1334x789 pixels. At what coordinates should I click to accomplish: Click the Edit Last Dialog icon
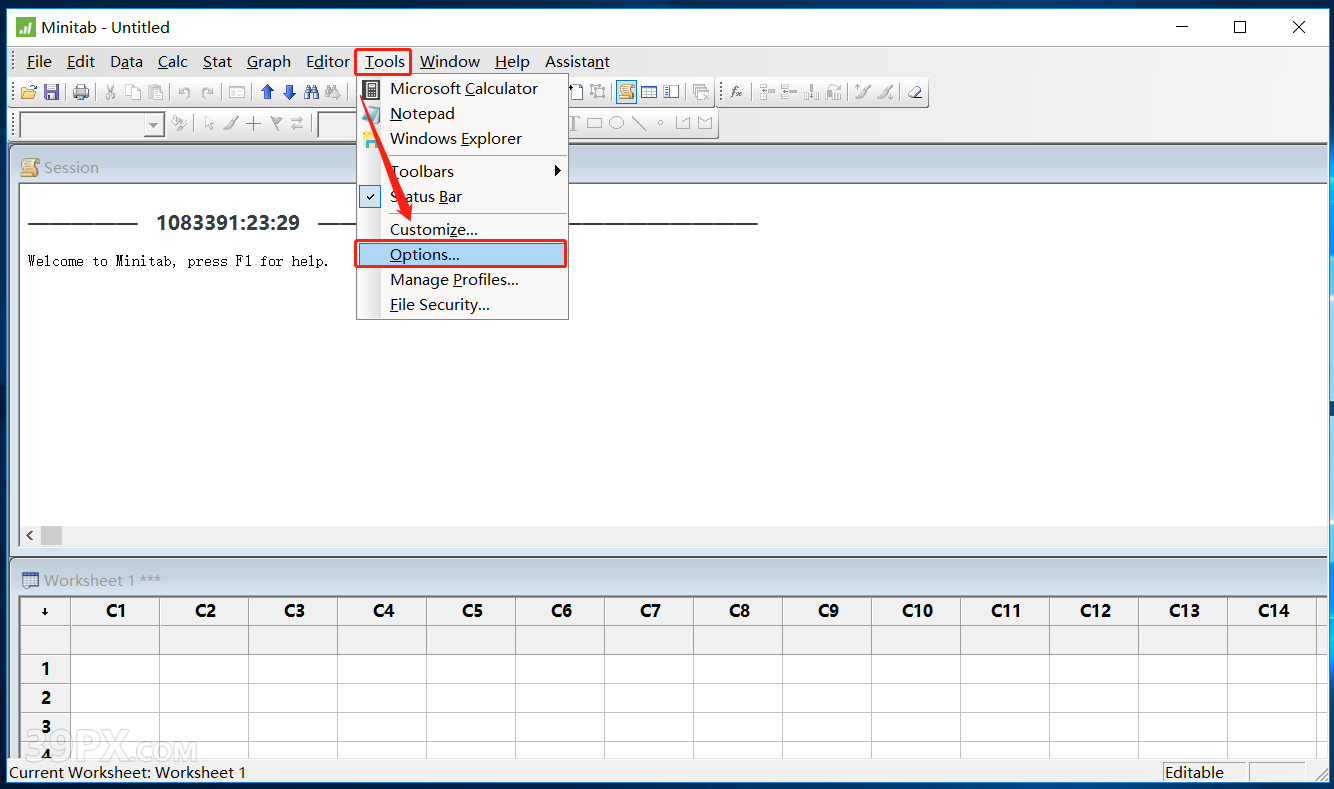pyautogui.click(x=237, y=92)
